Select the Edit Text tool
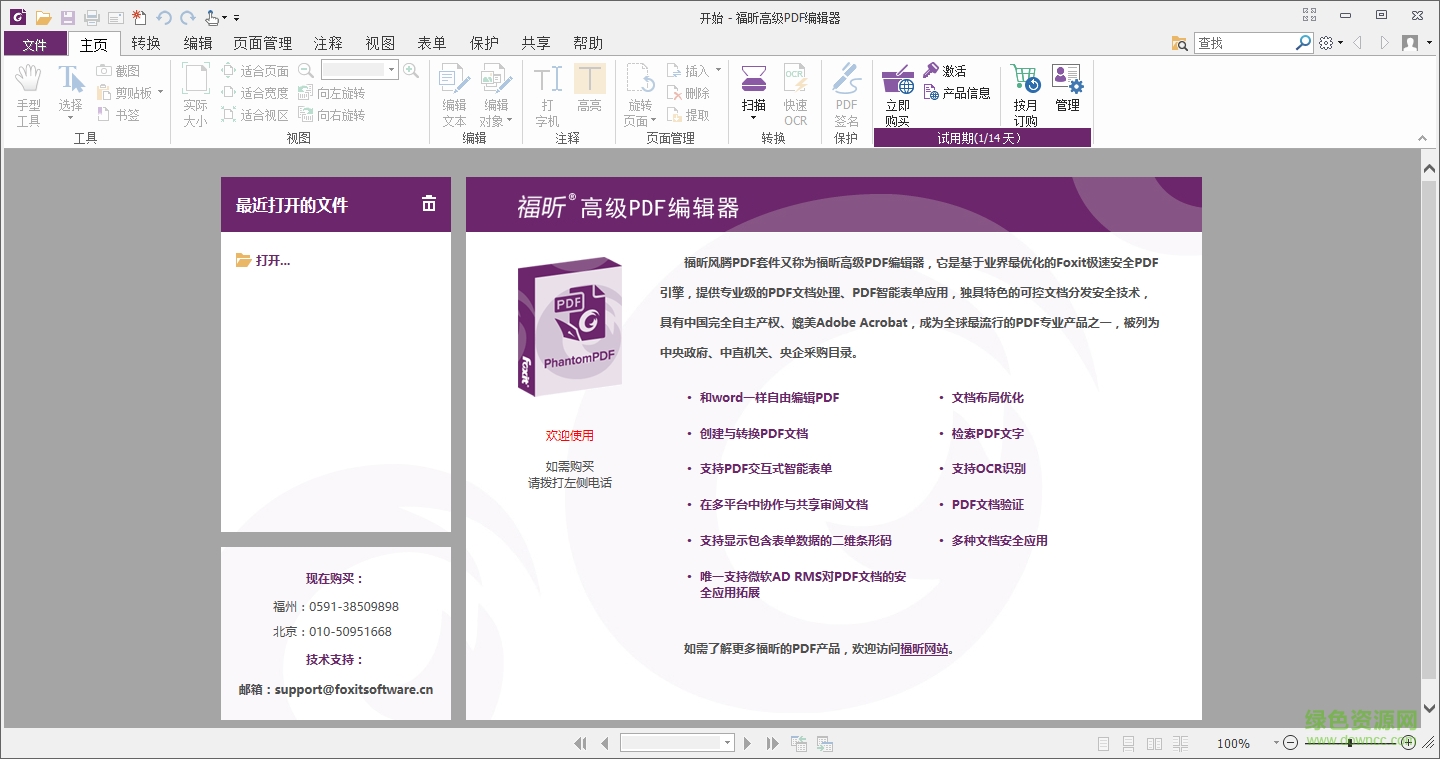Viewport: 1440px width, 759px height. pos(453,95)
